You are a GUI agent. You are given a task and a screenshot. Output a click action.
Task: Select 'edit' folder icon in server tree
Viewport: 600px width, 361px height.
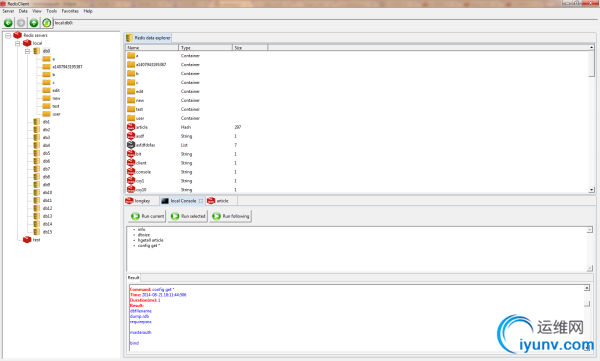[x=46, y=90]
